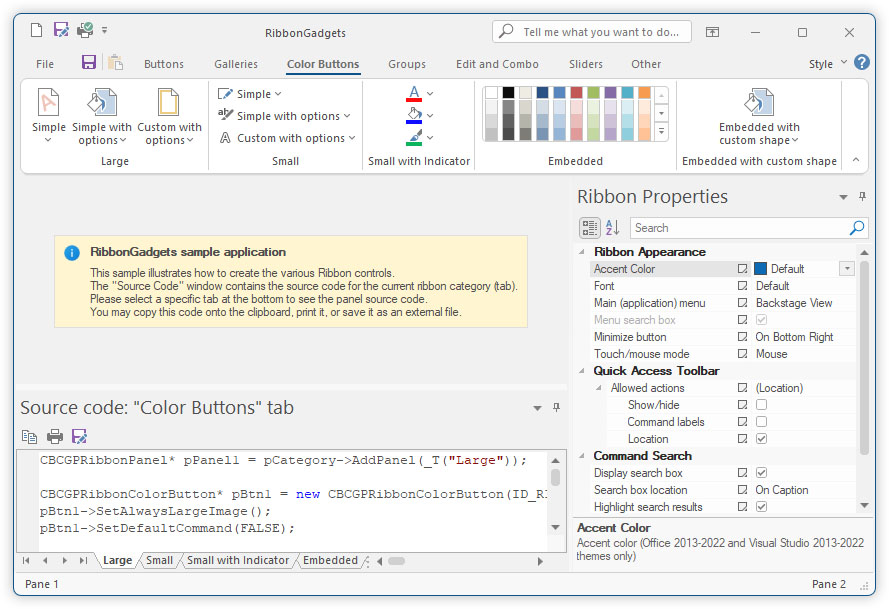Click the Print icon in Source code pane

click(x=55, y=436)
